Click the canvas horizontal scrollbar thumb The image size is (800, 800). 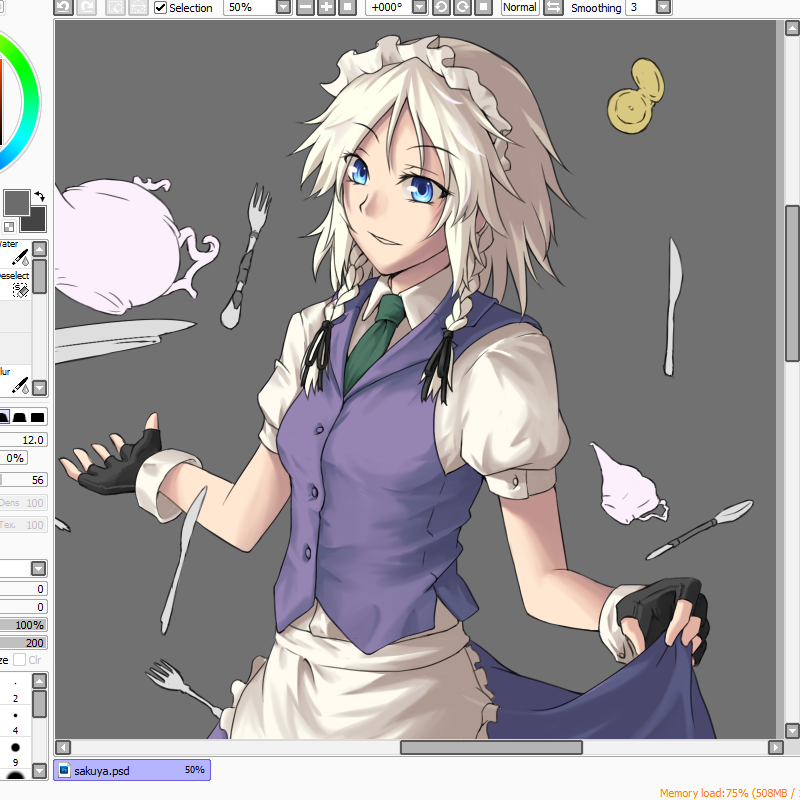pos(491,747)
